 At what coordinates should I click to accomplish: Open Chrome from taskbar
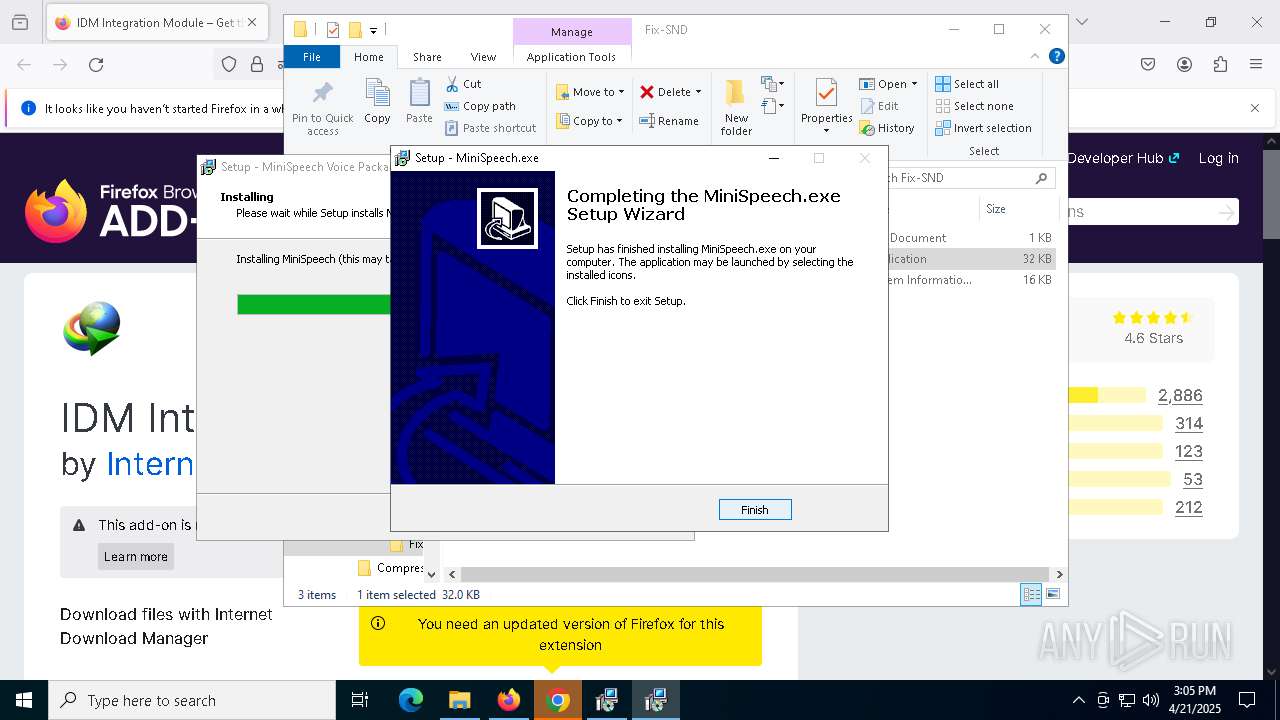point(558,700)
